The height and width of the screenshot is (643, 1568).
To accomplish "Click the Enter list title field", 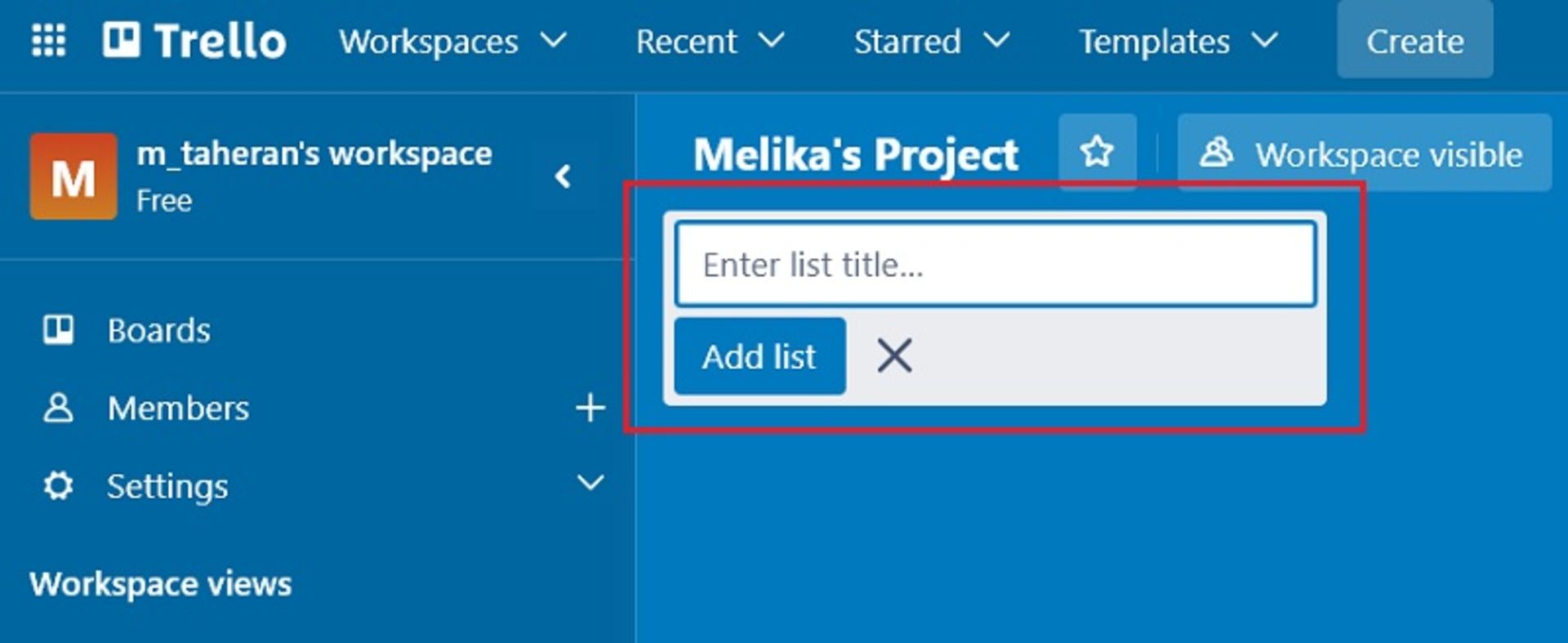I will [x=995, y=265].
